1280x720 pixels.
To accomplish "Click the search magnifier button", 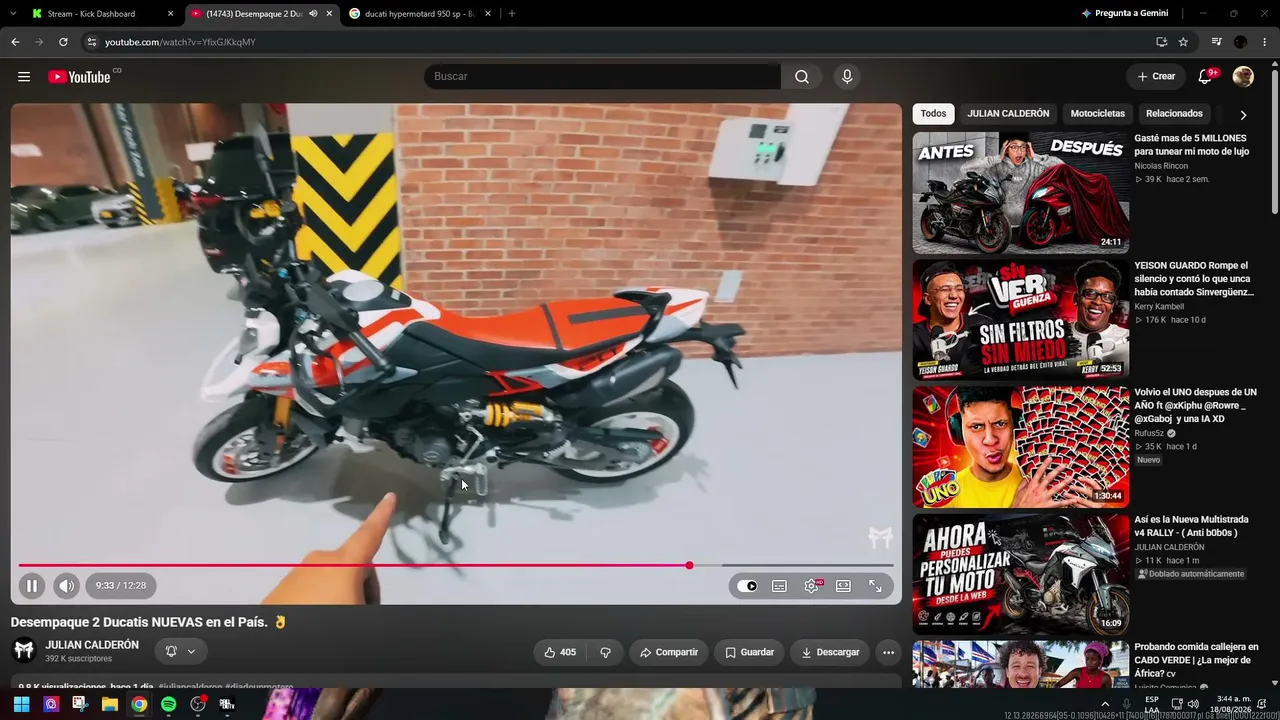I will point(802,77).
